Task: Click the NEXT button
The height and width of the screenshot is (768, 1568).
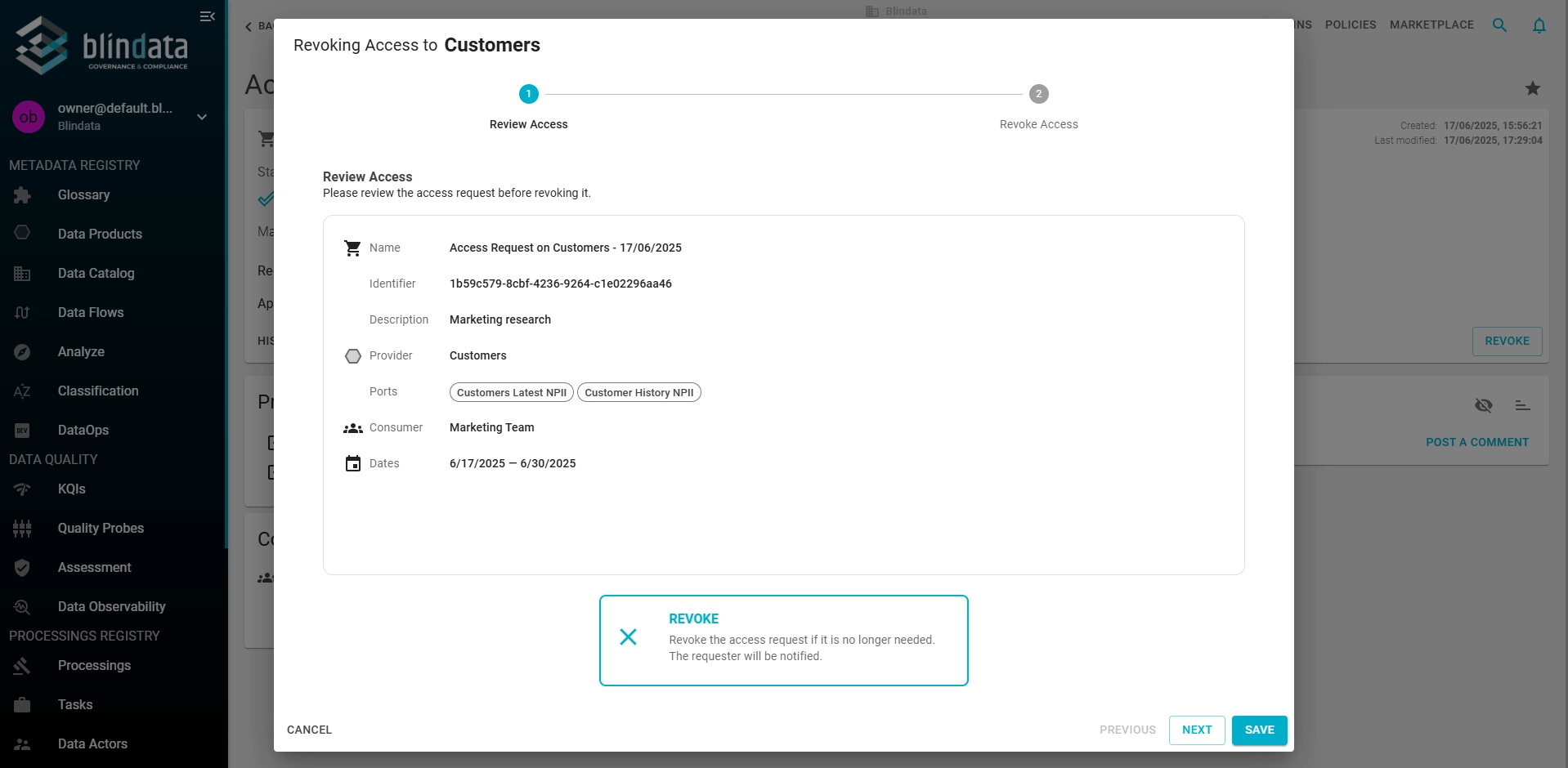Action: click(1197, 730)
